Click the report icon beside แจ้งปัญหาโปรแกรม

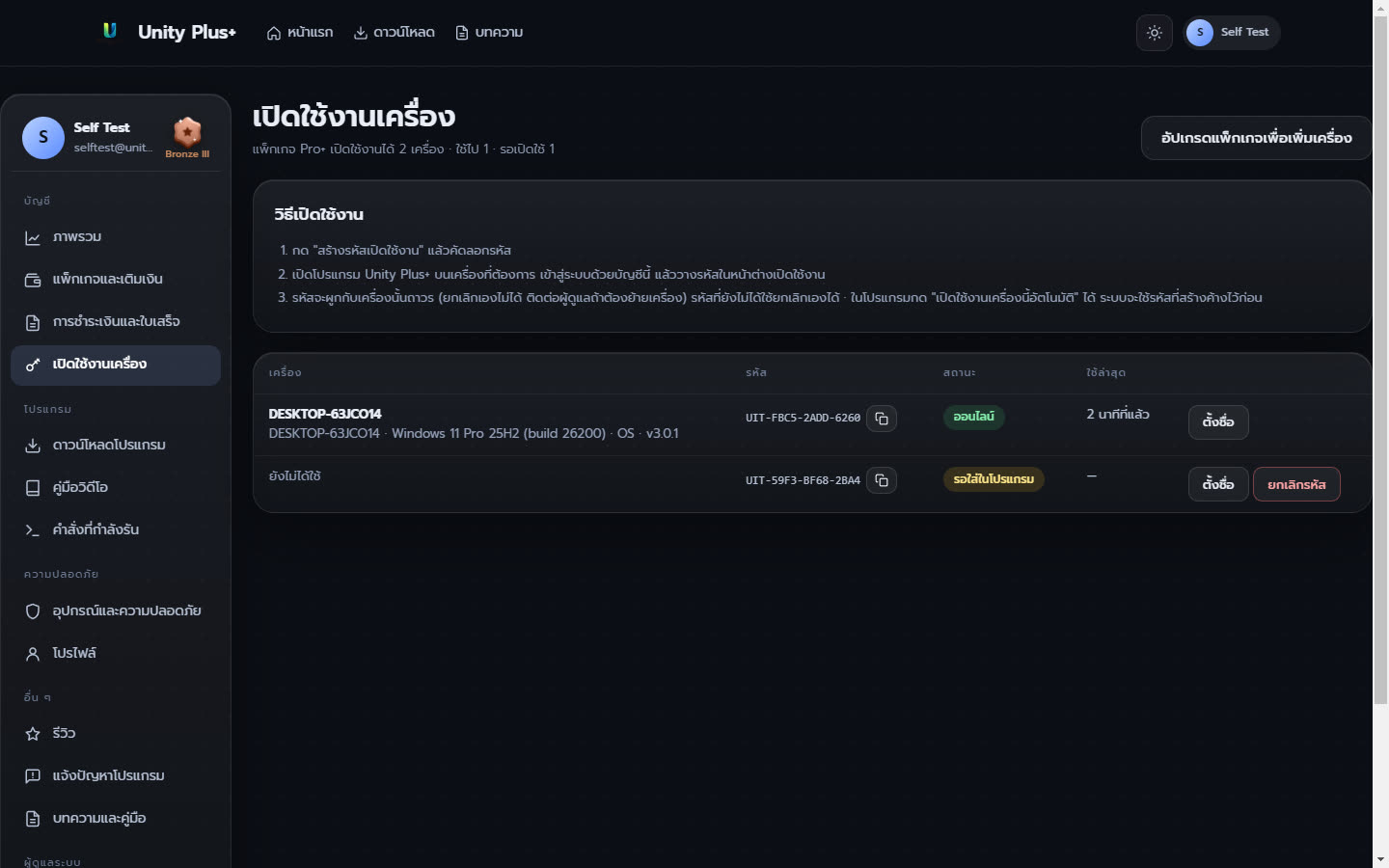[x=33, y=776]
